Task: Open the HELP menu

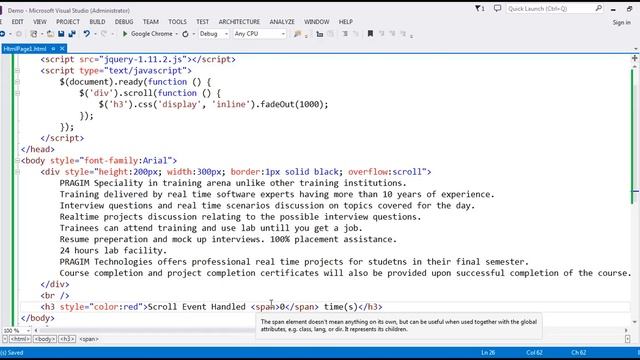Action: click(345, 22)
